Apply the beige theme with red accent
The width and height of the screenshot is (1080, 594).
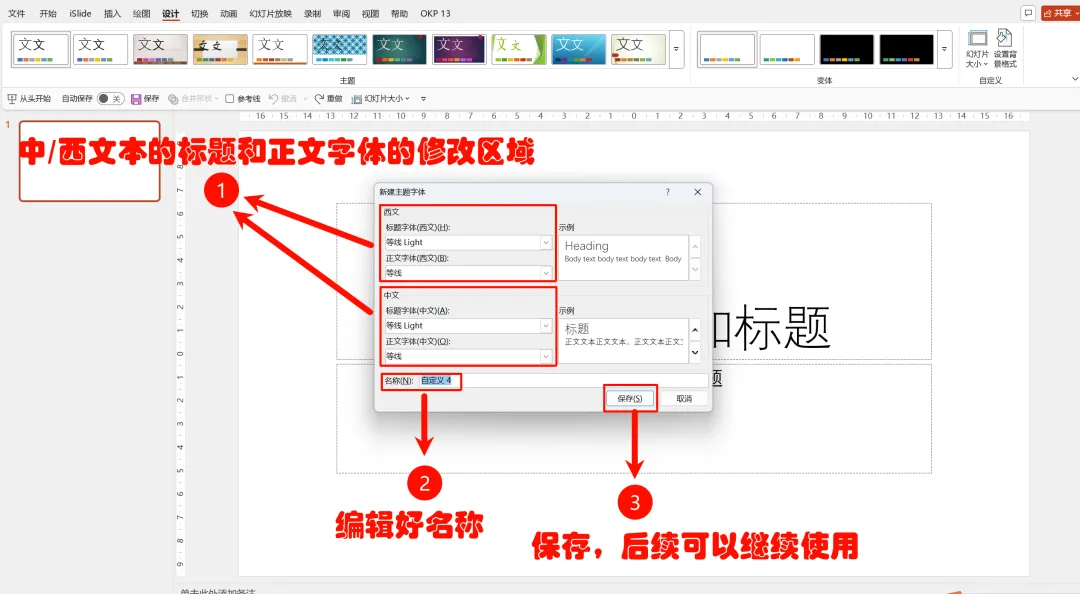638,50
